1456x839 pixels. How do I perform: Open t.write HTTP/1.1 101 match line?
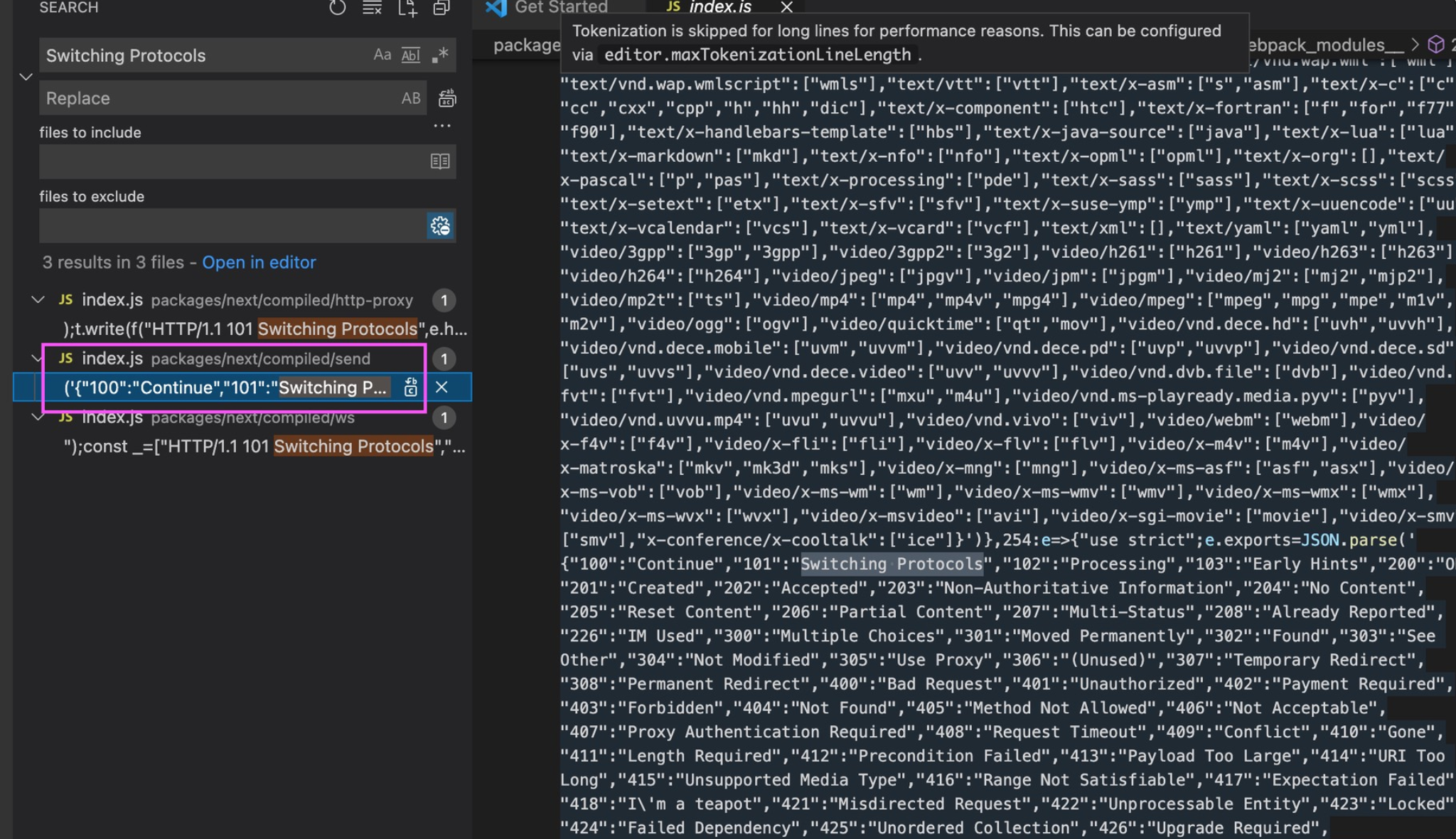(x=266, y=329)
